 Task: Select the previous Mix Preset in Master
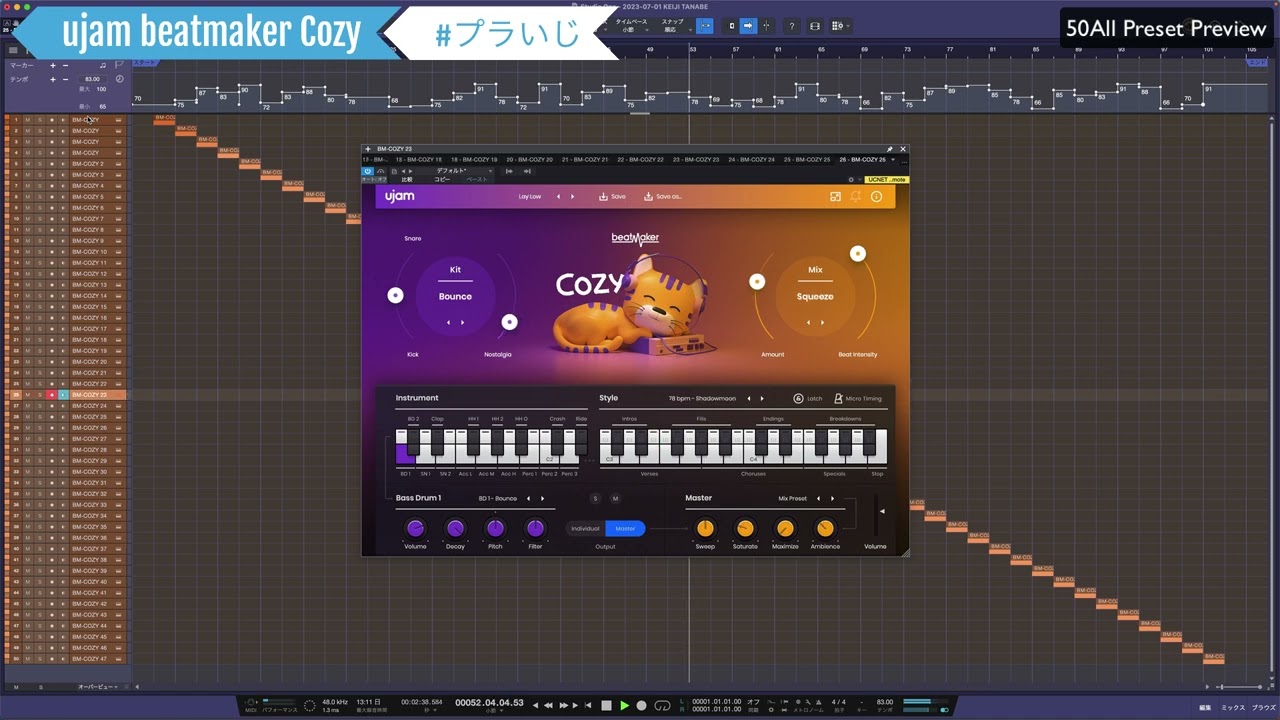(x=818, y=498)
